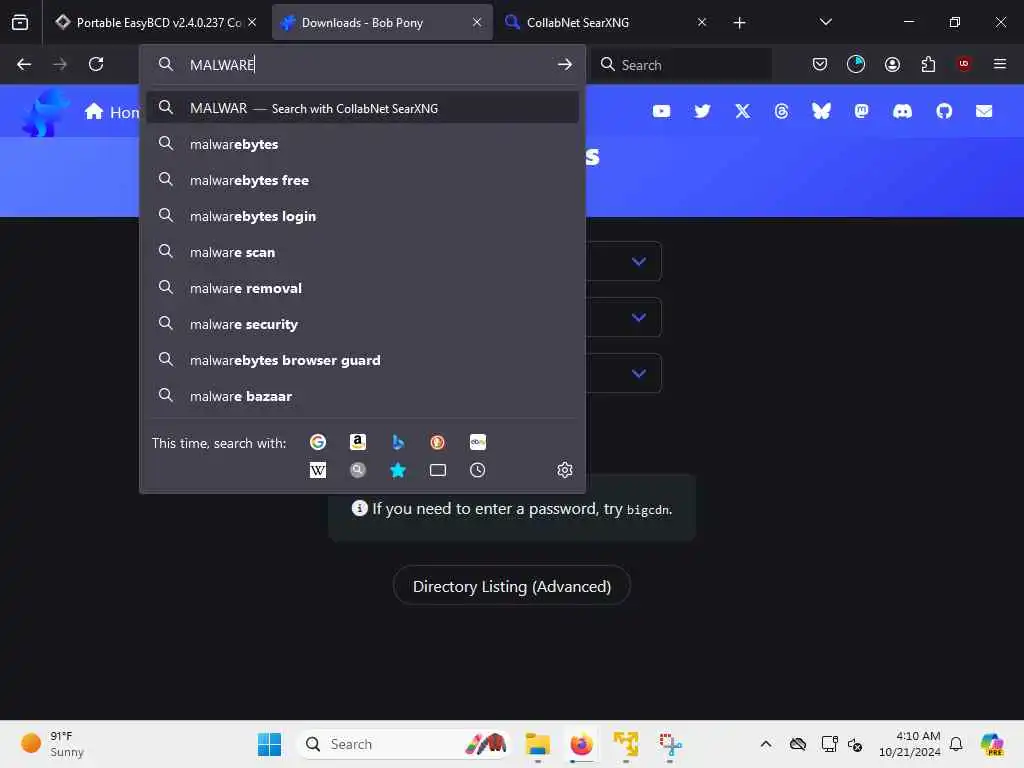Open Firefox View button
The image size is (1024, 768).
(x=20, y=22)
